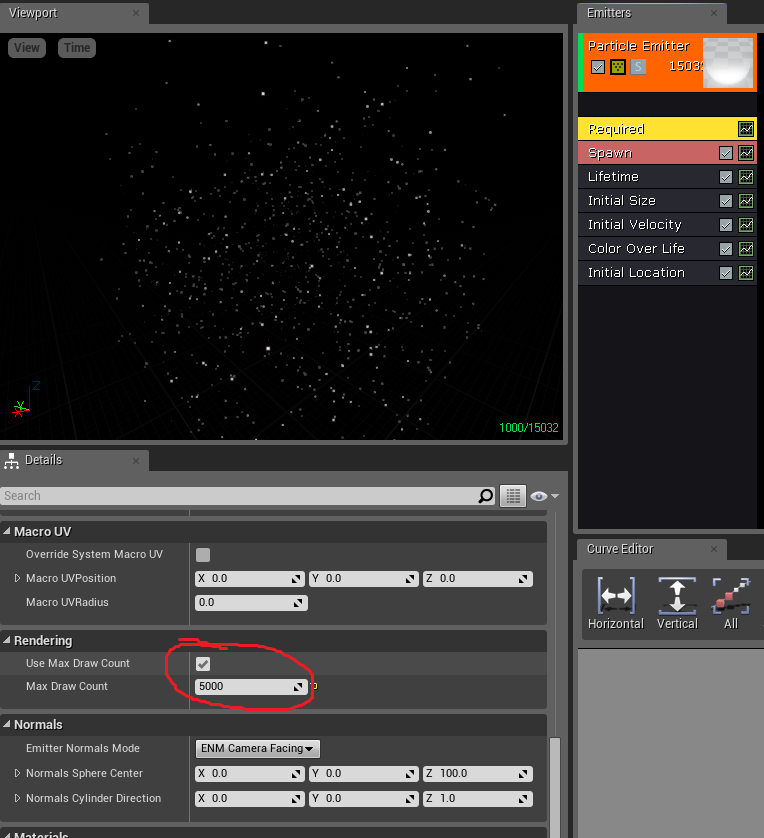The height and width of the screenshot is (838, 764).
Task: Expand Normals Cylinder Direction property
Action: (x=17, y=799)
